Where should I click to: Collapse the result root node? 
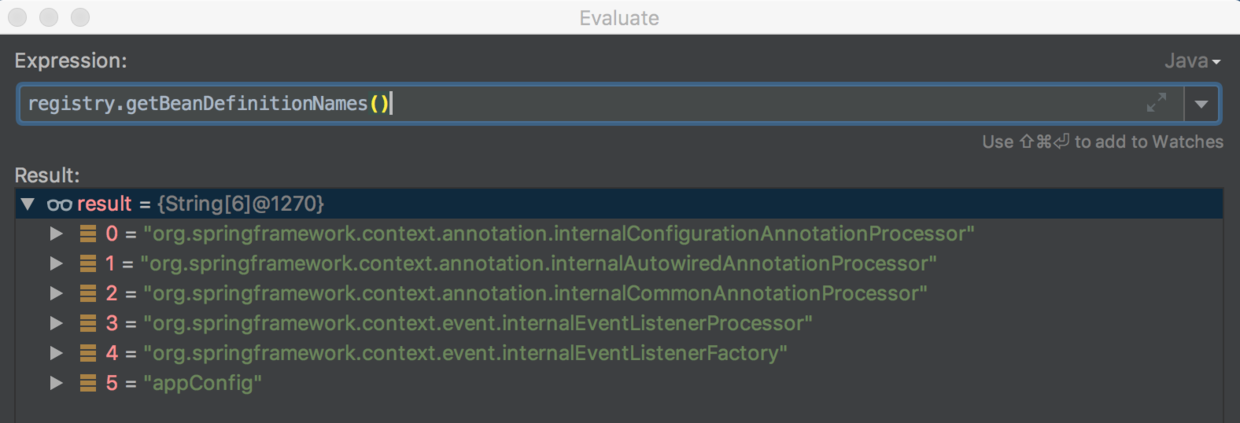(x=28, y=204)
